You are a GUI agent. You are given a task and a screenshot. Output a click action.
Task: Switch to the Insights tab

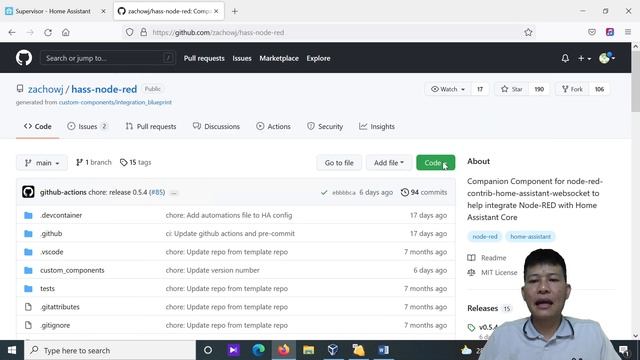tap(377, 127)
